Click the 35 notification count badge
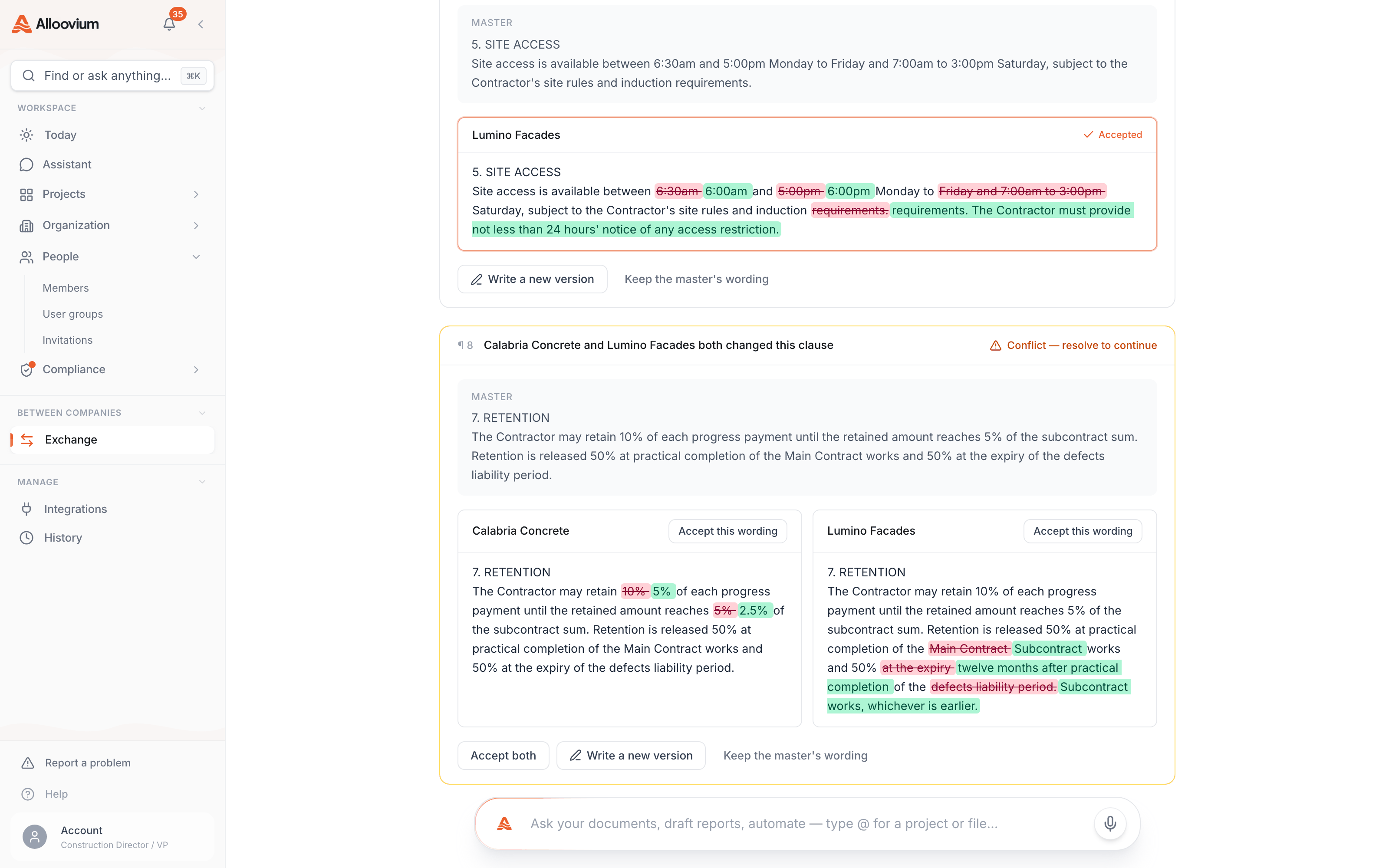 178,14
